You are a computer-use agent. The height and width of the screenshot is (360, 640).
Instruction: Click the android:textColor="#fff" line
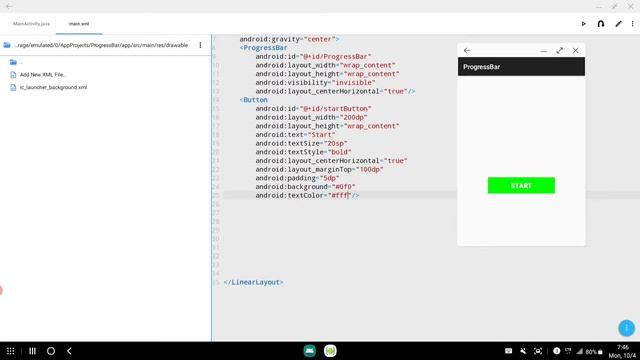click(307, 196)
